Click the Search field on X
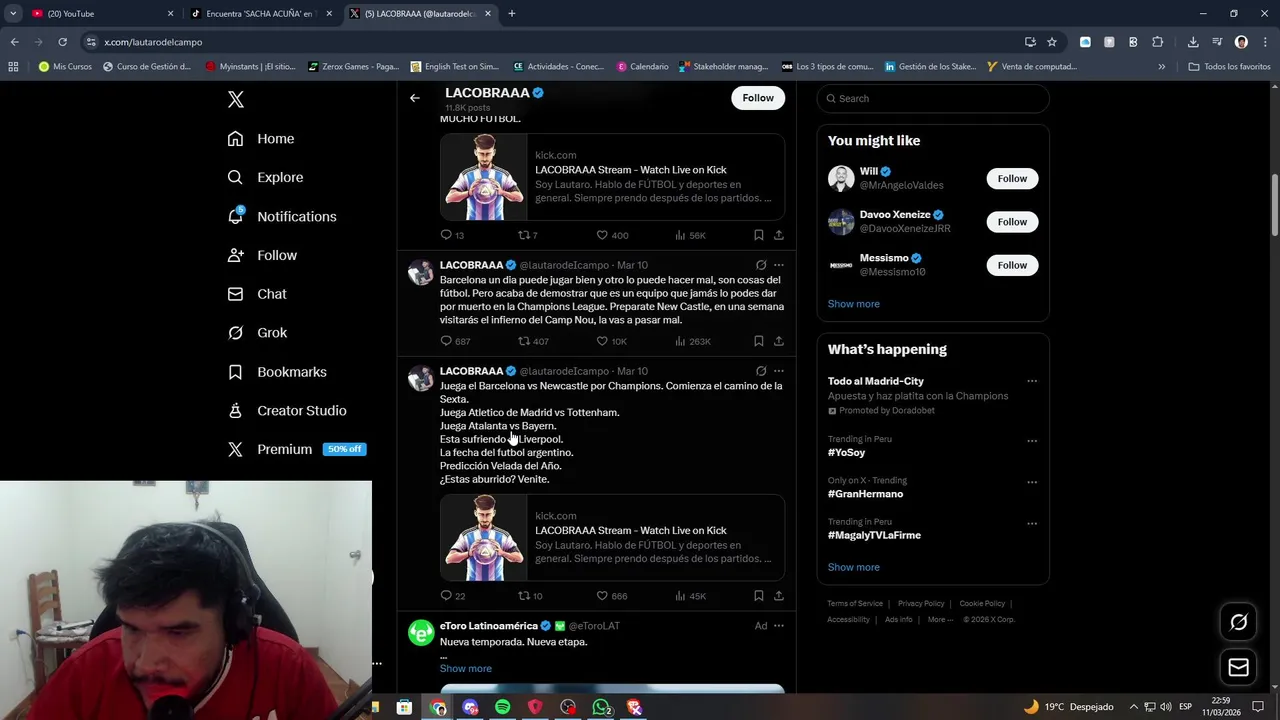1280x720 pixels. [933, 98]
